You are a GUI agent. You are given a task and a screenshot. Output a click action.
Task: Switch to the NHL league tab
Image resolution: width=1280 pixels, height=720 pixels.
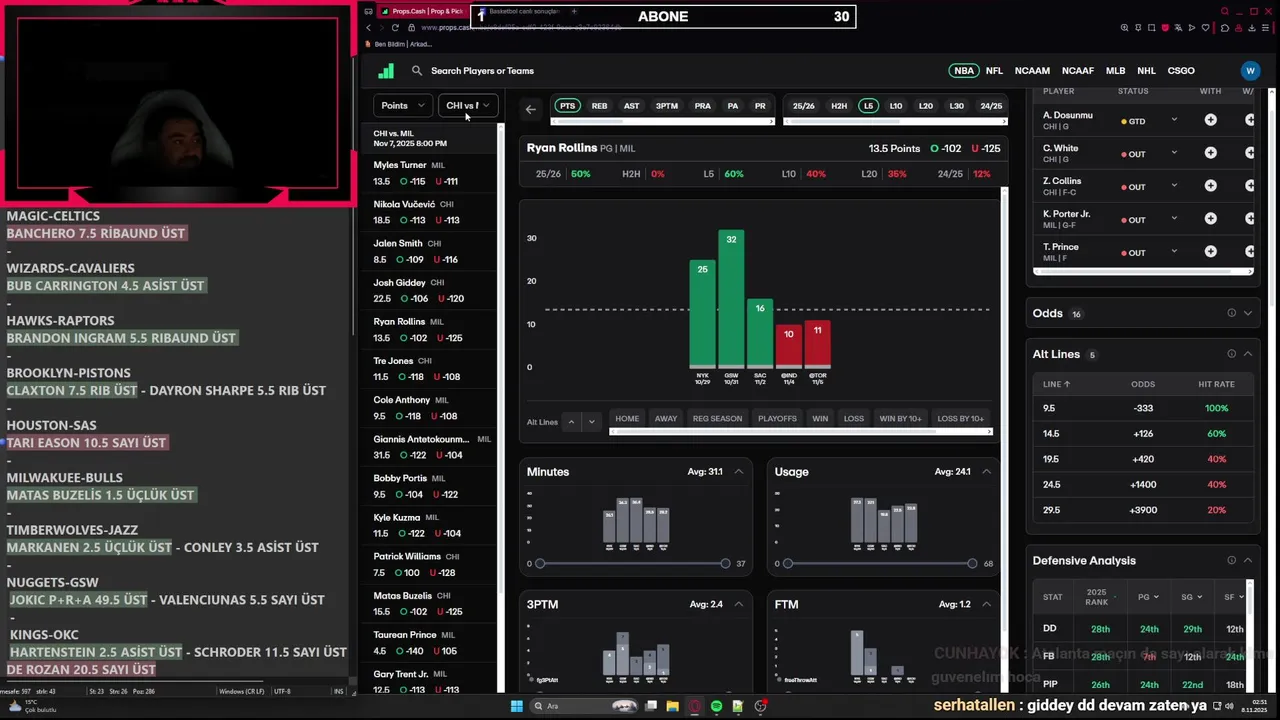(x=1146, y=71)
